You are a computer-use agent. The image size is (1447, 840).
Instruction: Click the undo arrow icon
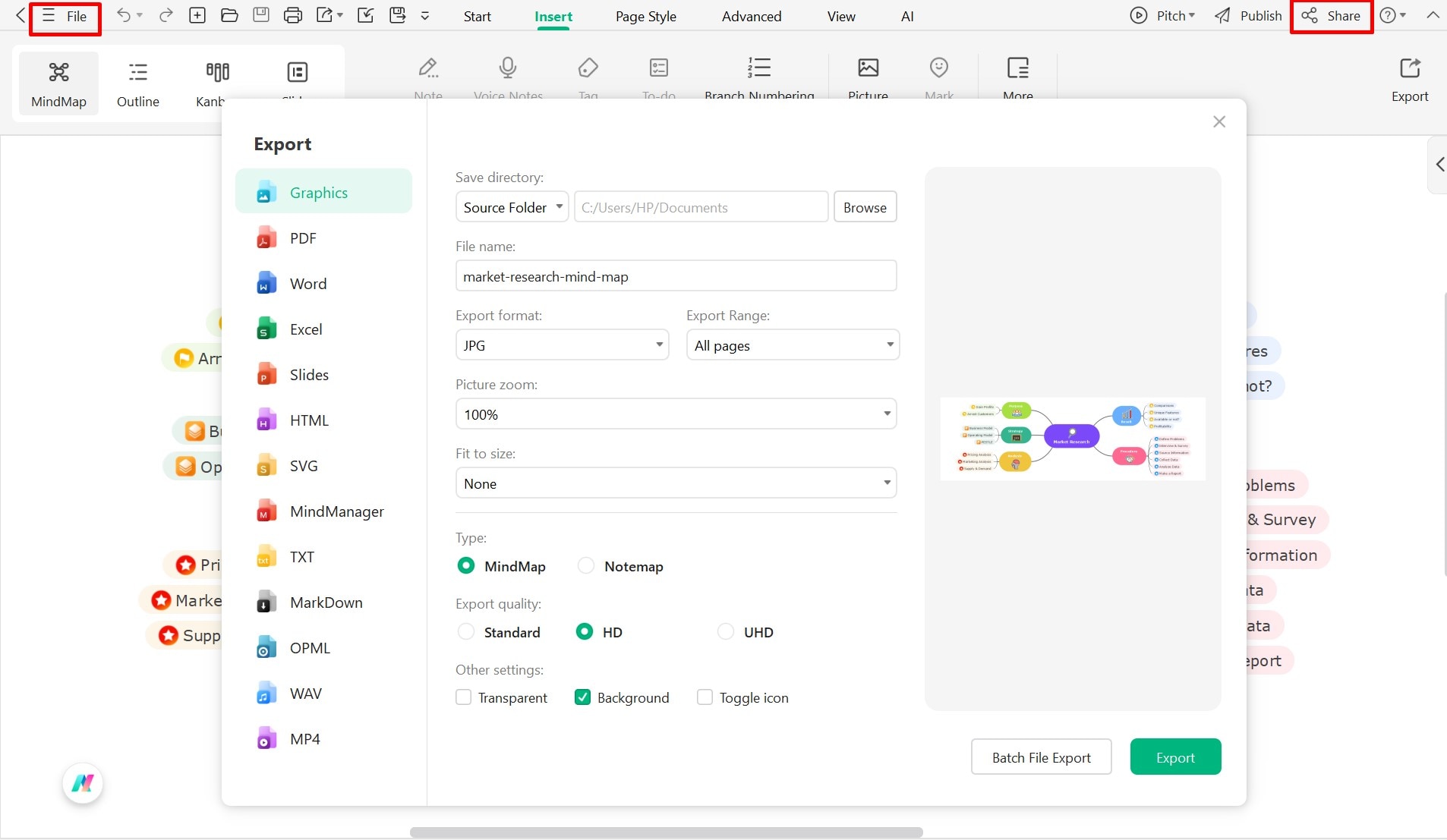pyautogui.click(x=124, y=15)
